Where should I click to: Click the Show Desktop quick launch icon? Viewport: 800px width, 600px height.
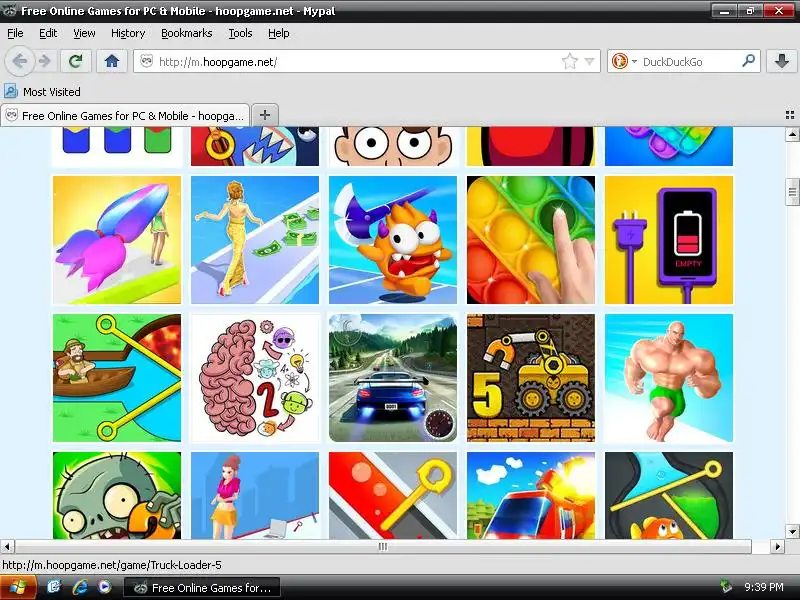(54, 587)
